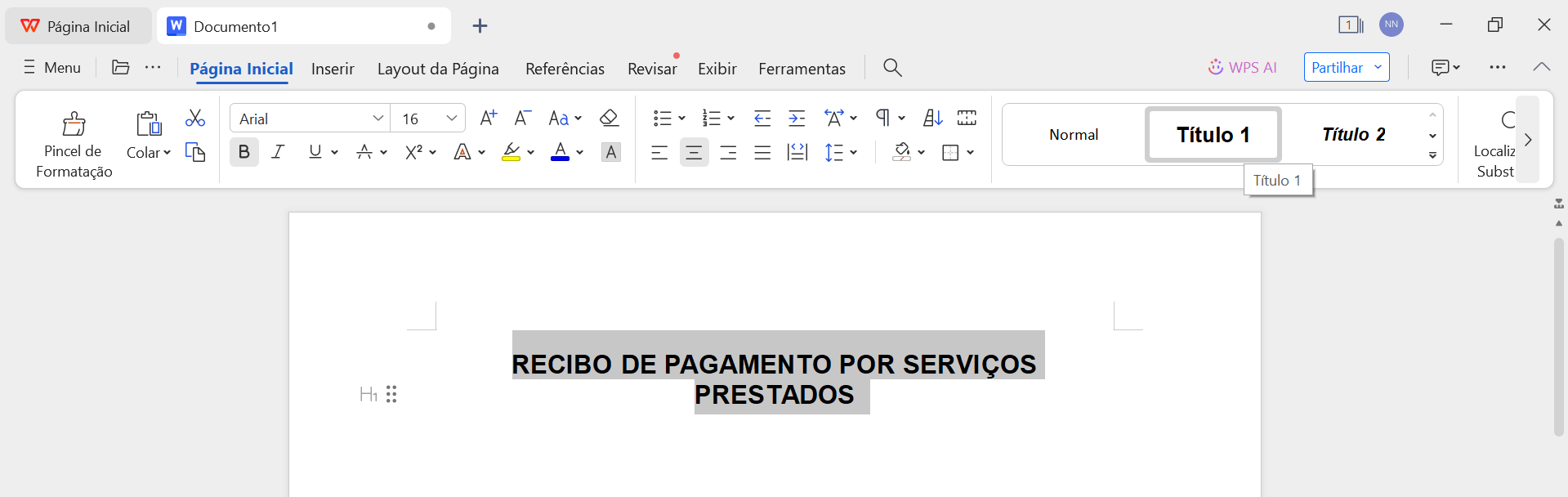
Task: Decrease font size with the A- icon
Action: click(x=523, y=118)
